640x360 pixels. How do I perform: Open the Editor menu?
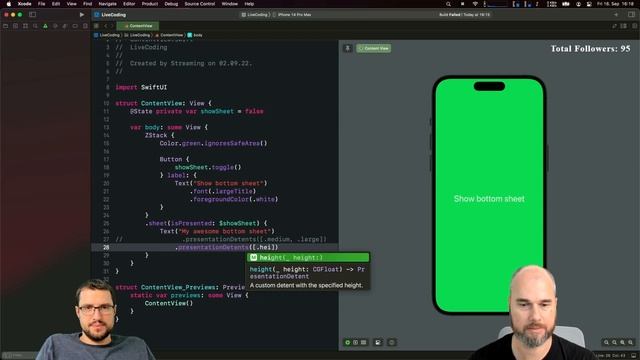pyautogui.click(x=129, y=4)
